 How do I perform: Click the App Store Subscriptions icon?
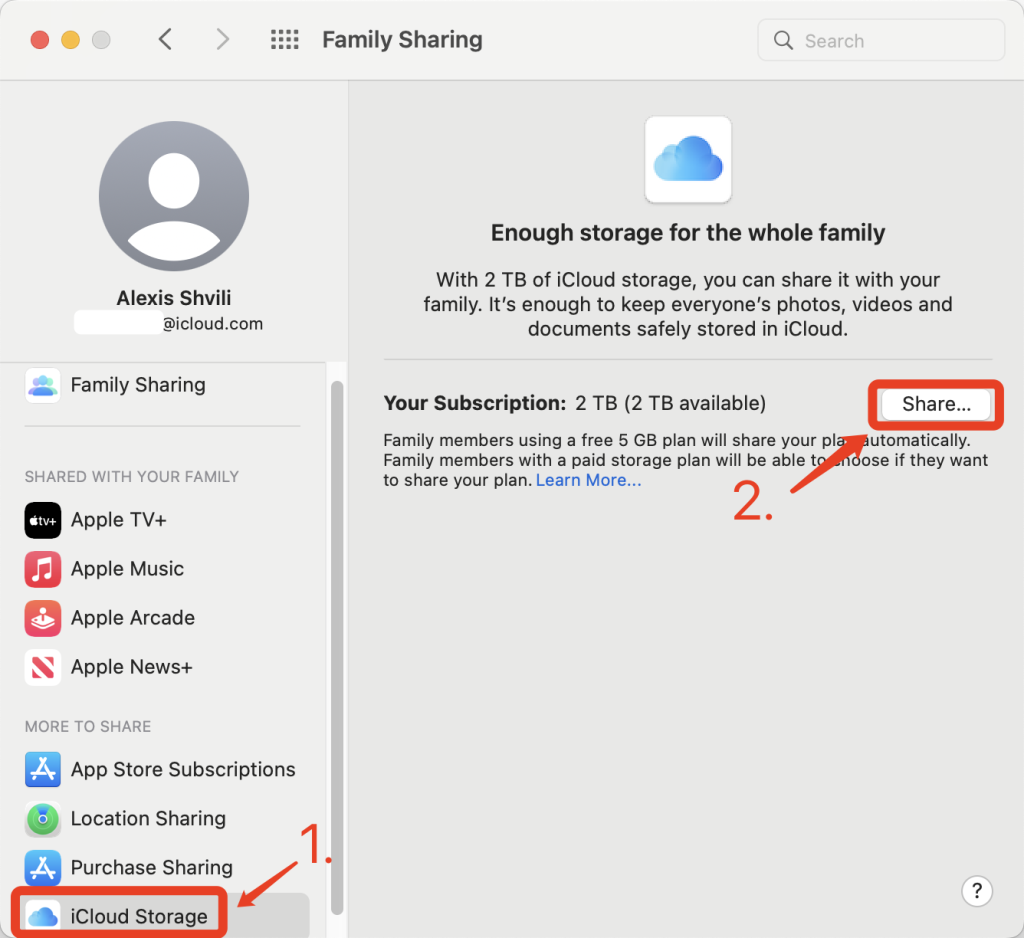(42, 769)
